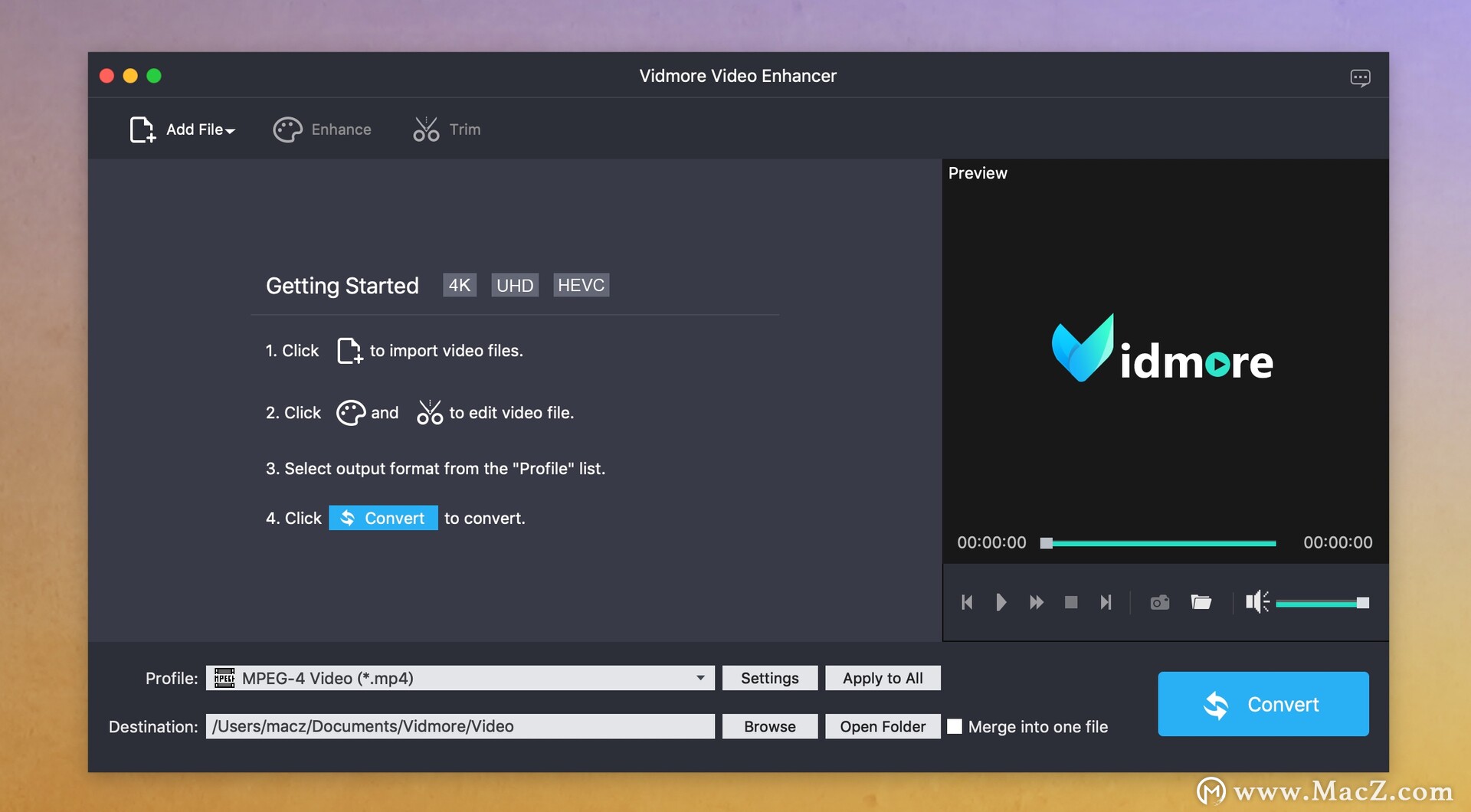Browse for destination folder
Image resolution: width=1471 pixels, height=812 pixels.
coord(770,726)
